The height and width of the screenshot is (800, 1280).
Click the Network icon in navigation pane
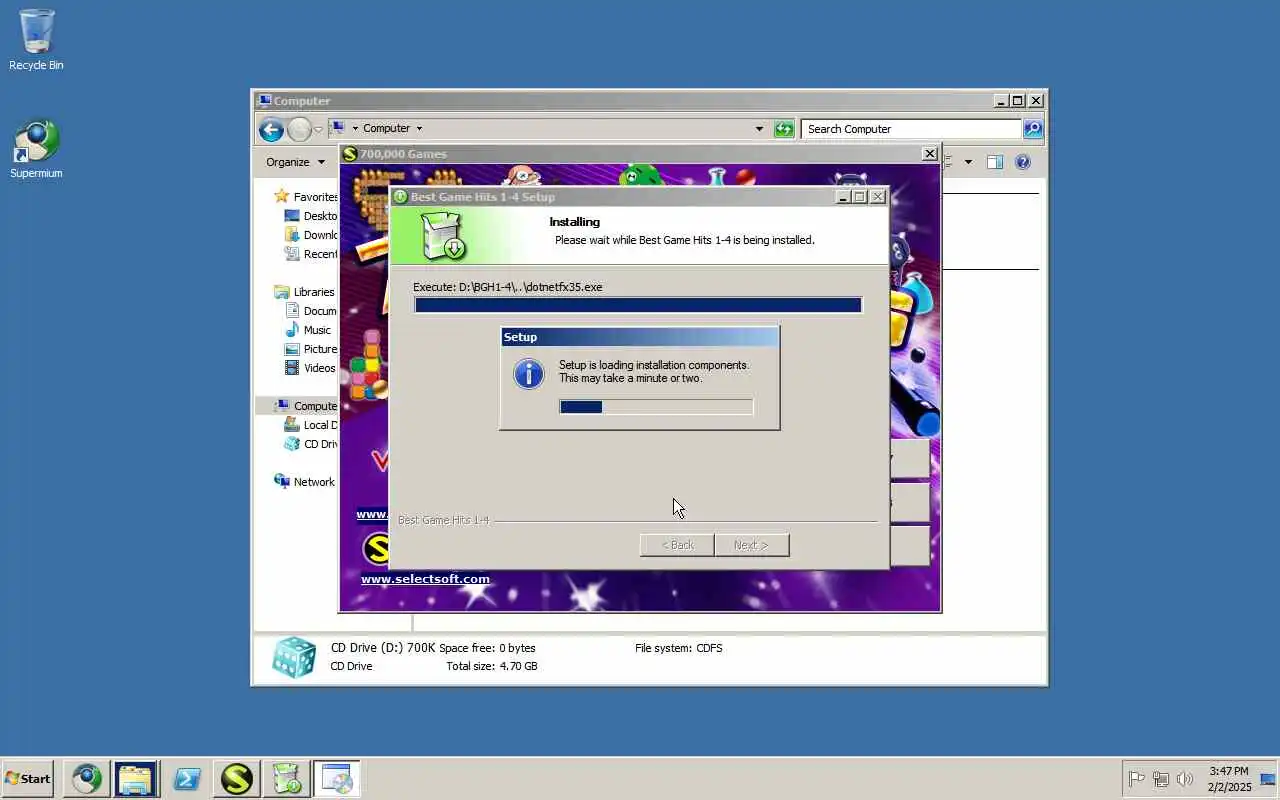pos(282,482)
